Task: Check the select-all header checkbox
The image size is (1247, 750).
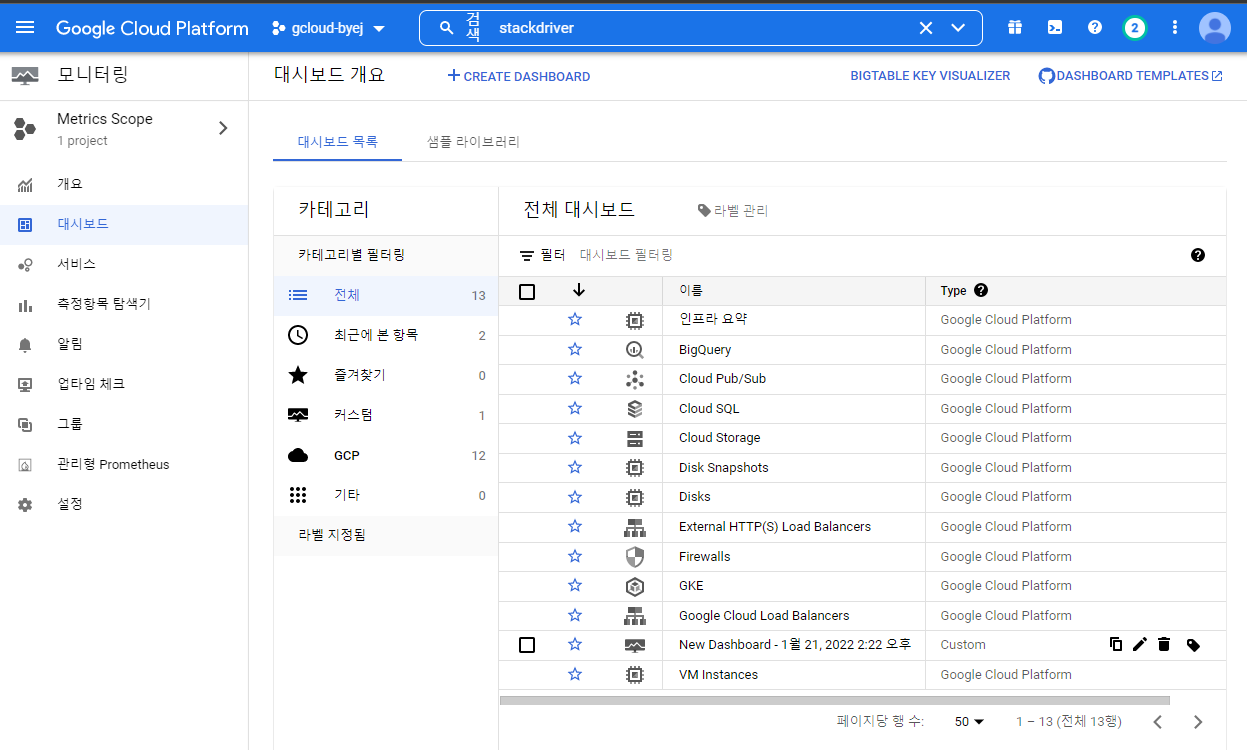Action: (527, 292)
